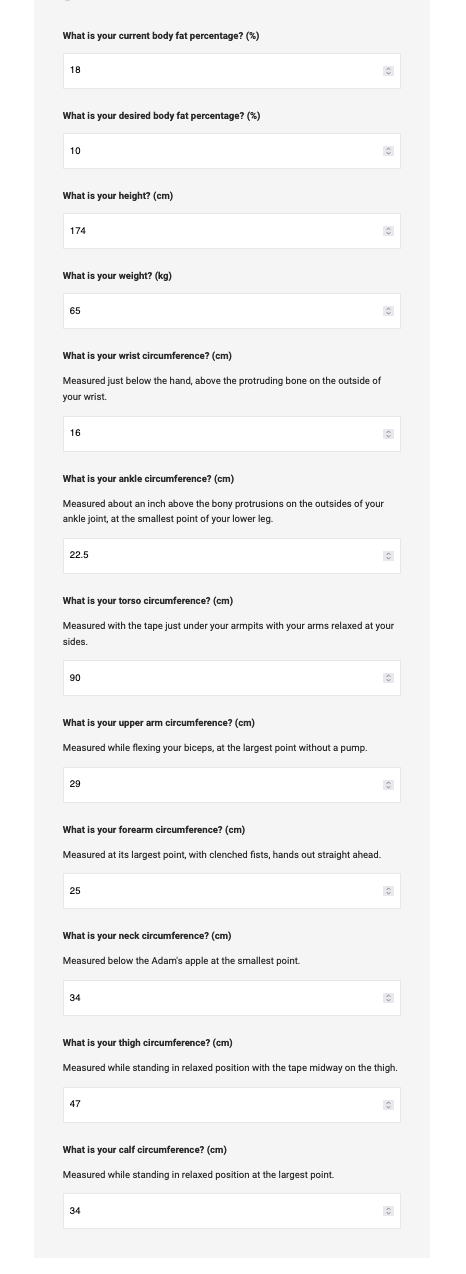Viewport: 466px width, 1274px height.
Task: Click the current body fat percentage field
Action: point(231,71)
